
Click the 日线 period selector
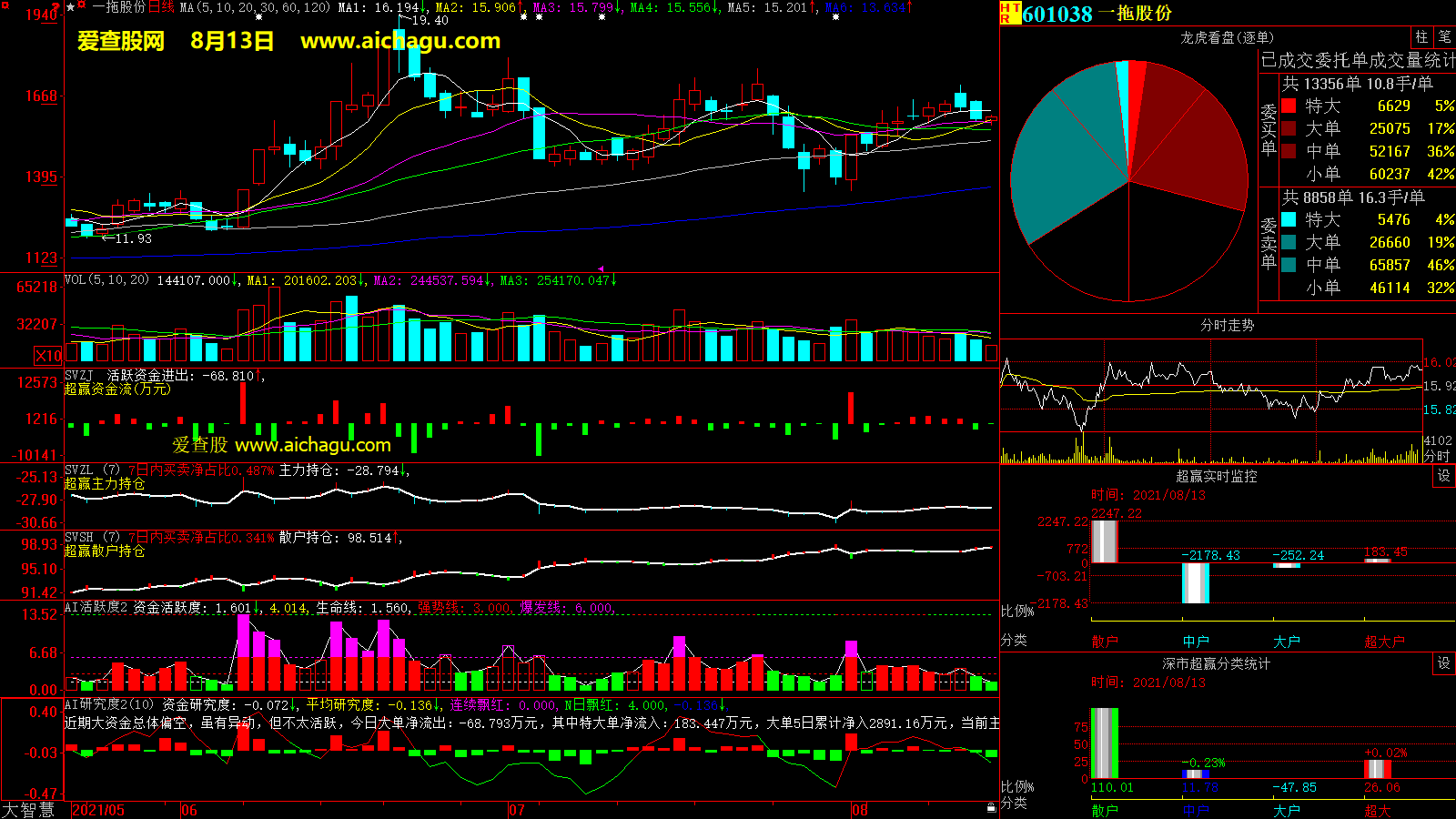pyautogui.click(x=161, y=7)
